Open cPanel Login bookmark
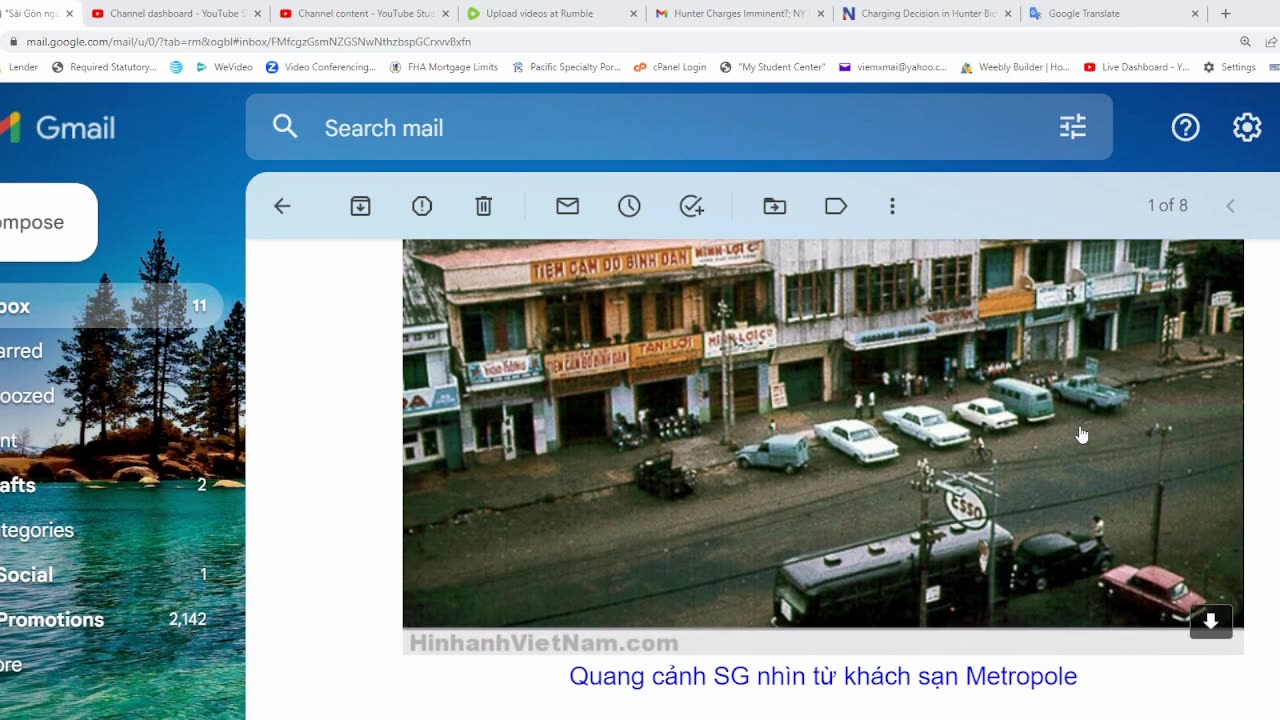Viewport: 1280px width, 720px height. [x=670, y=67]
